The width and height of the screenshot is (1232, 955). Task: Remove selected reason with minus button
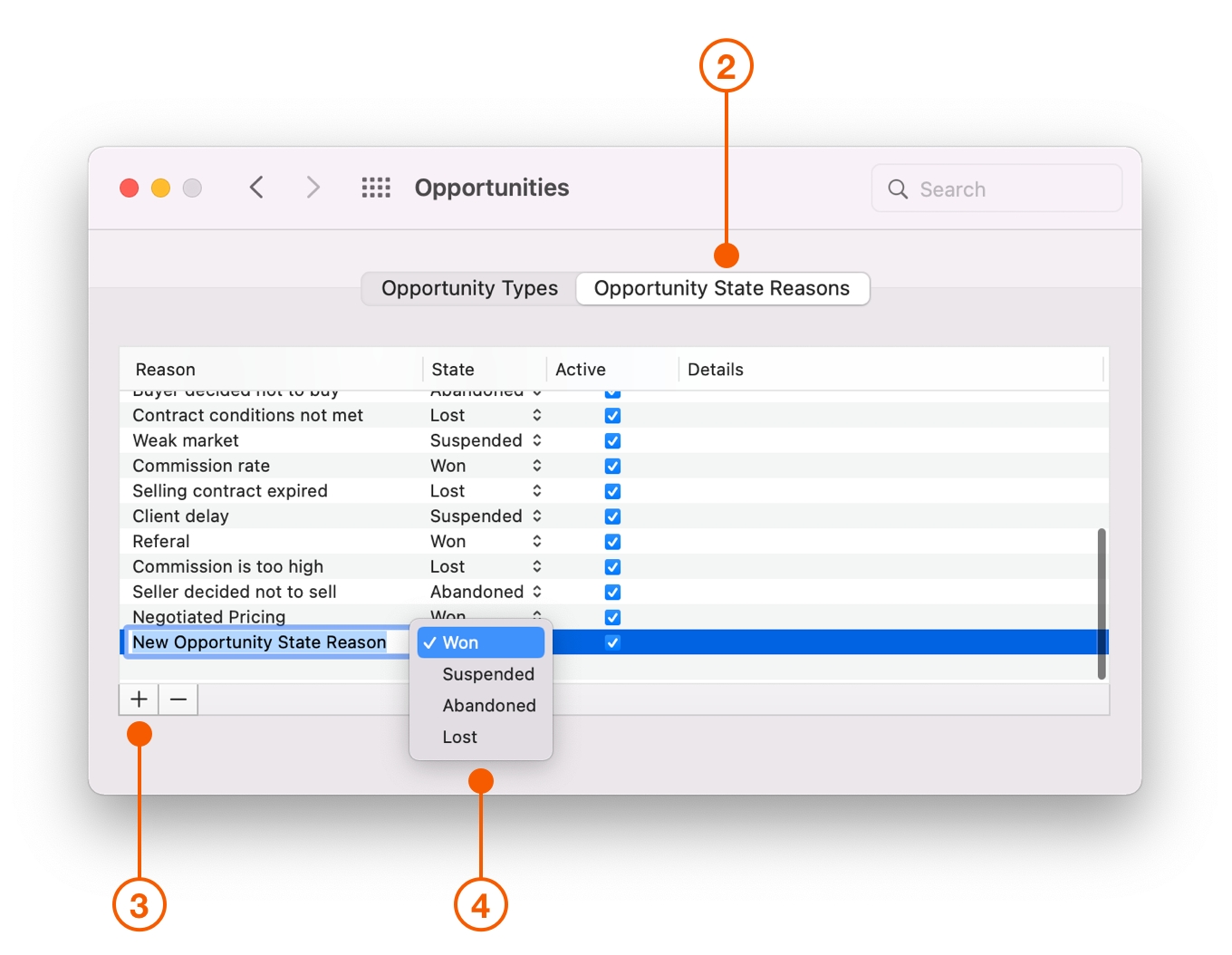click(x=178, y=699)
